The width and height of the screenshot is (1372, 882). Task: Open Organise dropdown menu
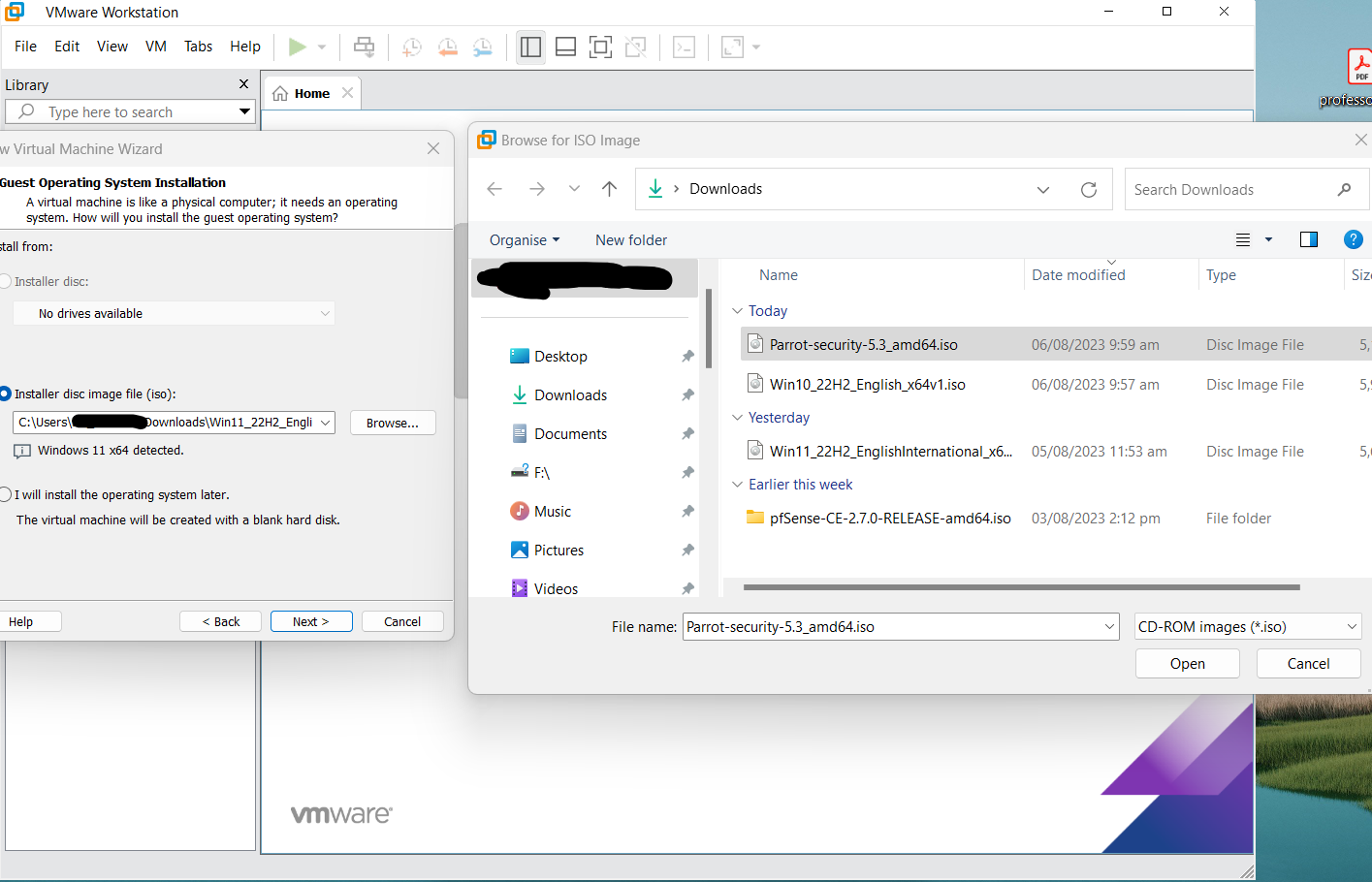coord(525,240)
